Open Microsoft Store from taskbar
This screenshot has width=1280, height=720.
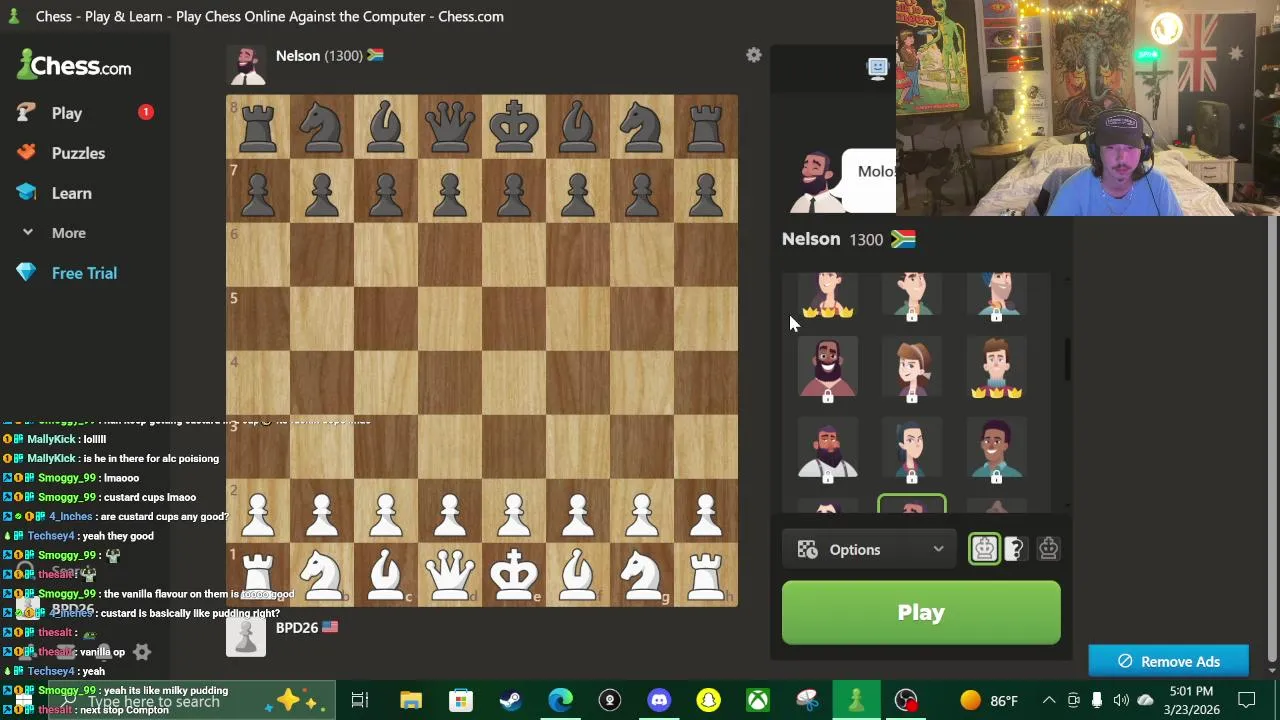click(x=460, y=700)
